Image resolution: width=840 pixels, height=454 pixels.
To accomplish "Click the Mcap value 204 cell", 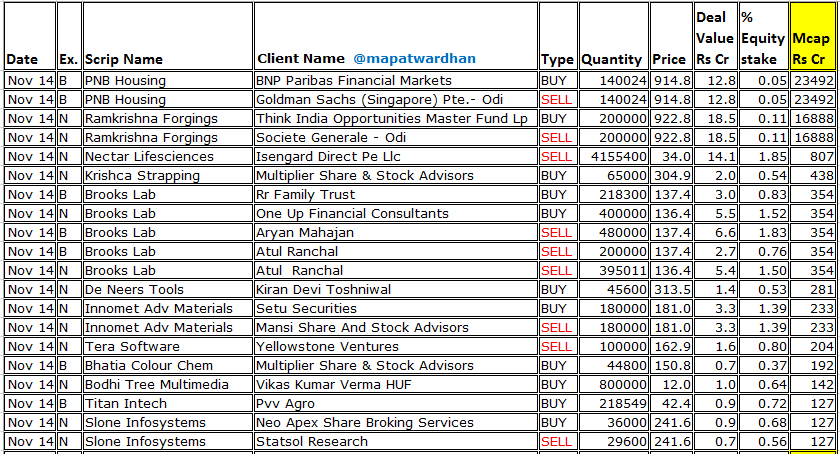I will (813, 347).
